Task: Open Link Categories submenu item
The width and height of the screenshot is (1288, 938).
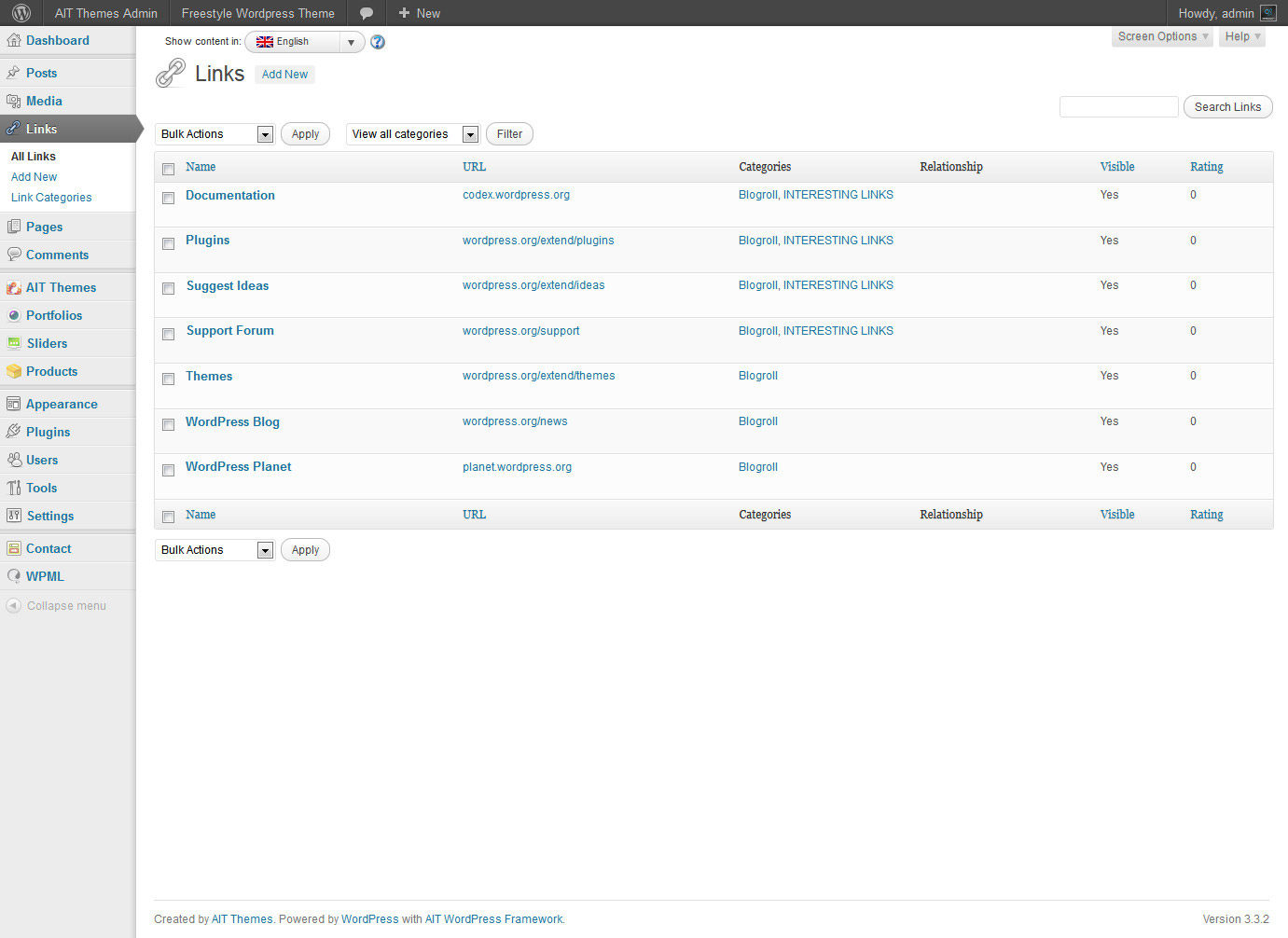Action: 51,198
